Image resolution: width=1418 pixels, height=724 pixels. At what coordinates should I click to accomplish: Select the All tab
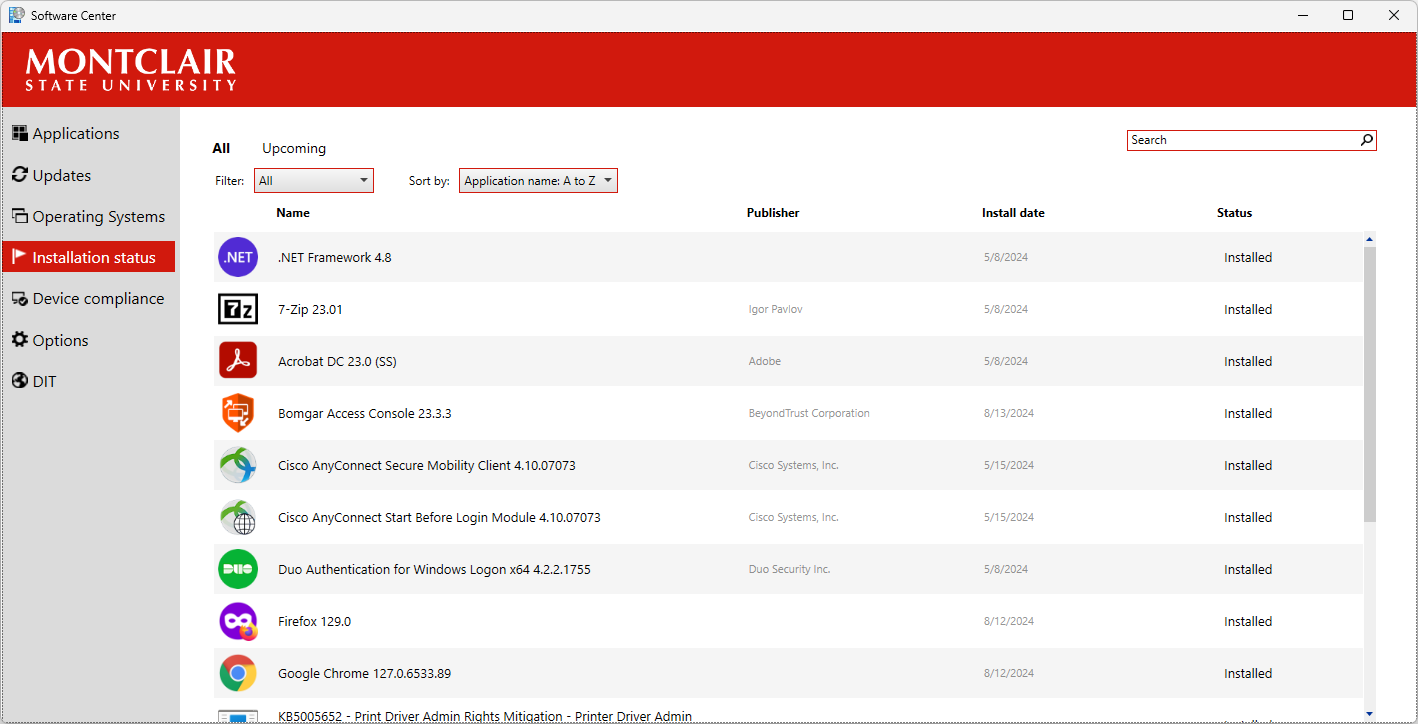pos(221,148)
